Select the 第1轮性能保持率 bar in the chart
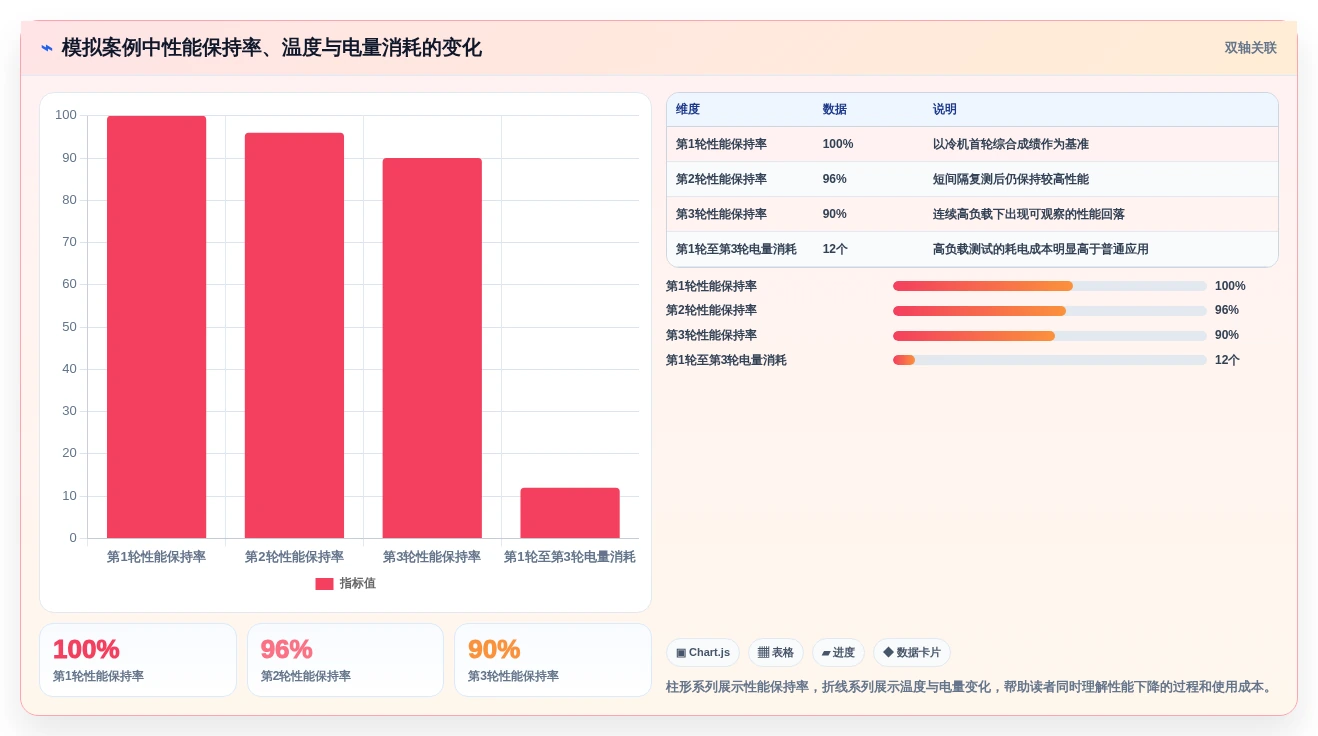1318x736 pixels. (156, 327)
